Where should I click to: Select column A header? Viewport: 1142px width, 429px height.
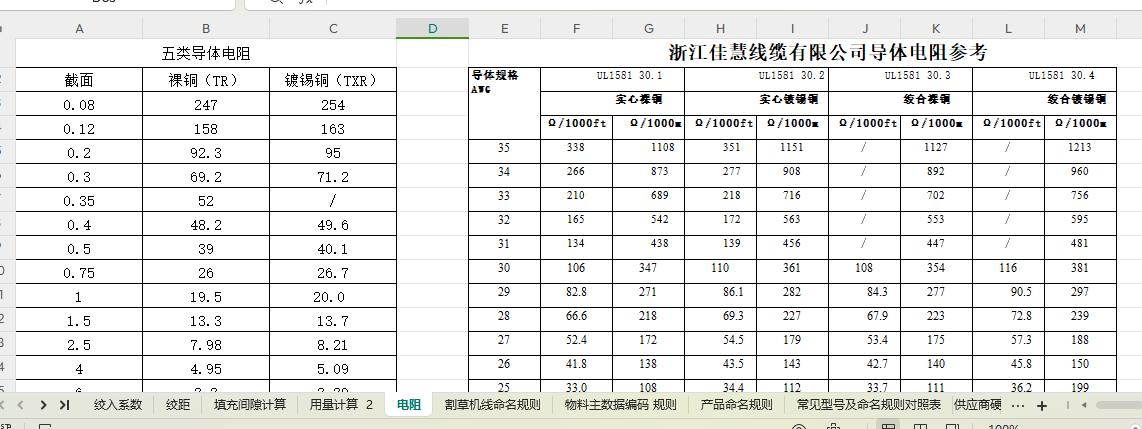pyautogui.click(x=79, y=28)
